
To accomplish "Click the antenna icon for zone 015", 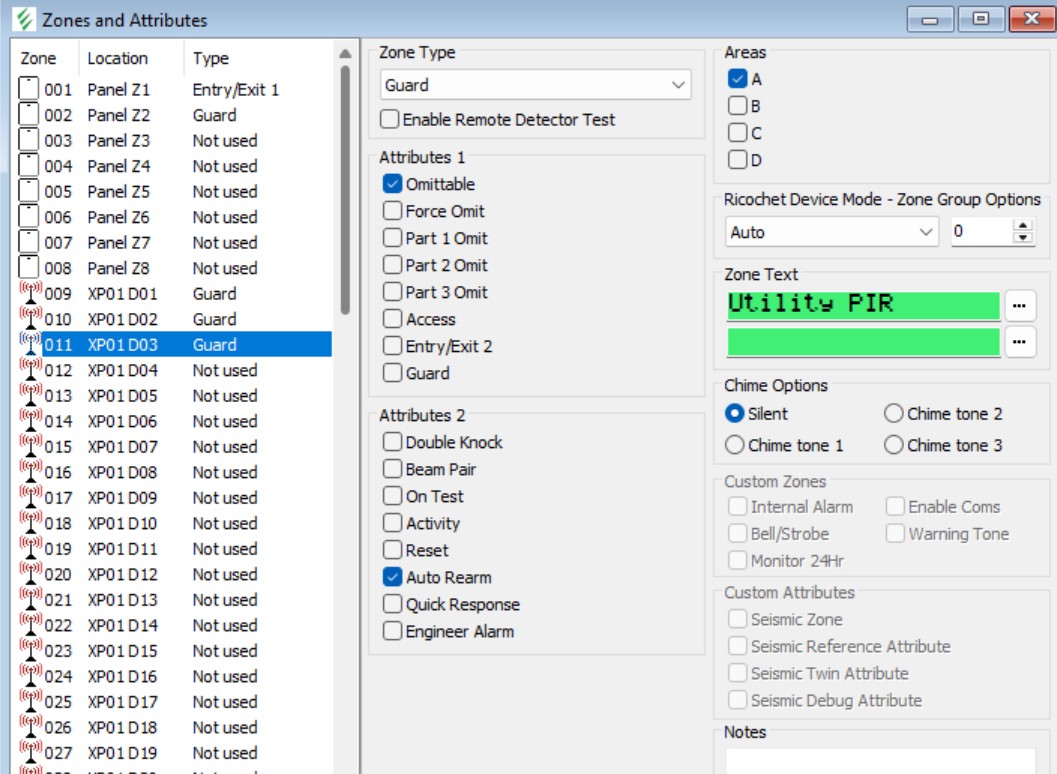I will 30,446.
